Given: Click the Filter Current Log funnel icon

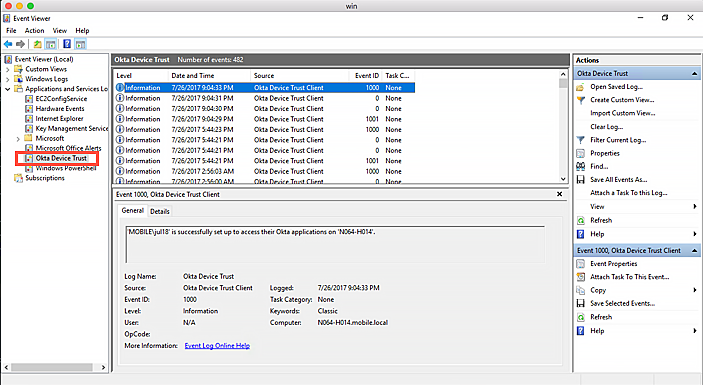Looking at the screenshot, I should (x=581, y=140).
